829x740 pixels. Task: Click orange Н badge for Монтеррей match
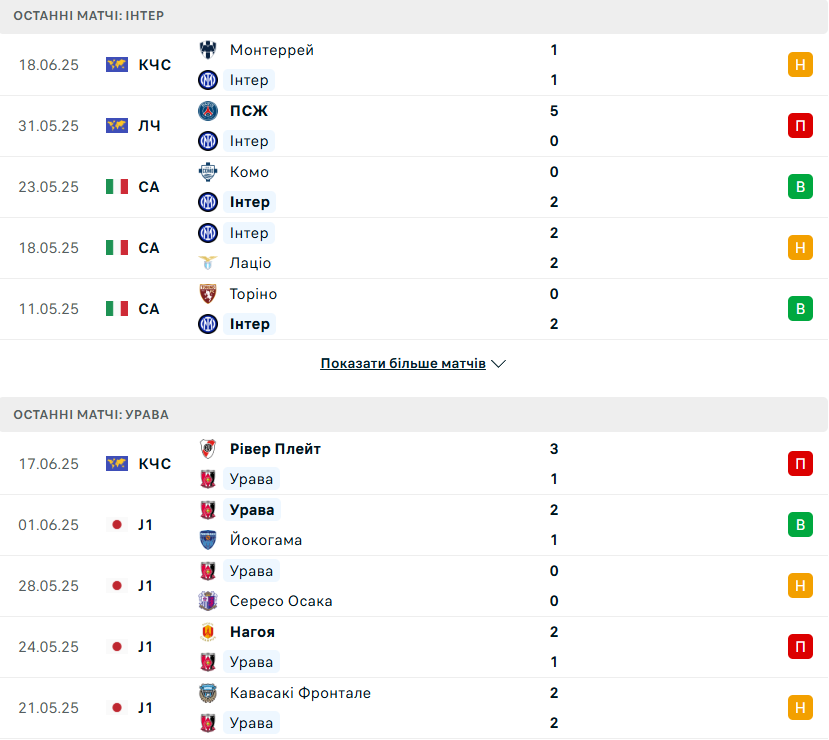(x=800, y=64)
